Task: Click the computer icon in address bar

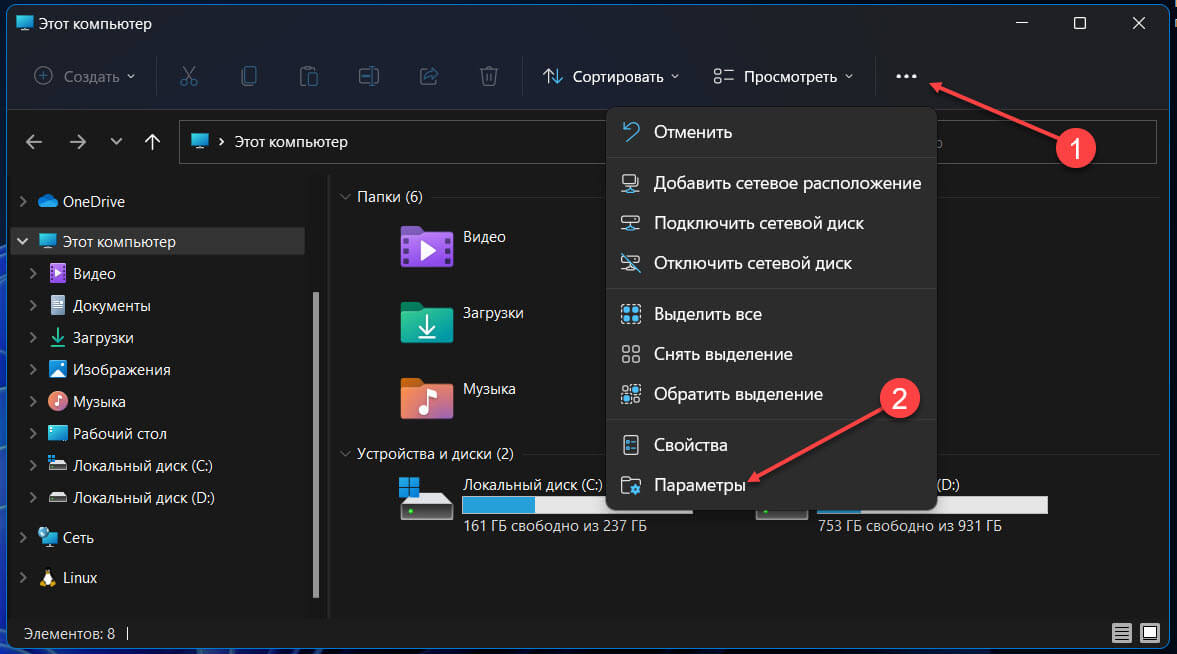Action: (200, 141)
